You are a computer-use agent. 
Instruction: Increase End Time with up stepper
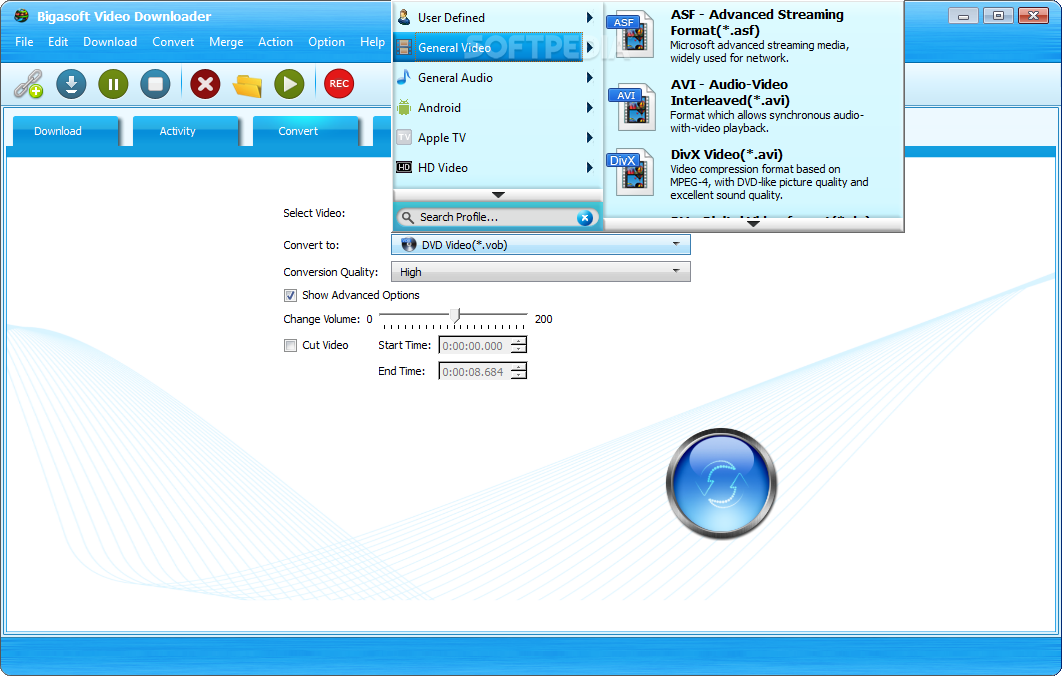pos(519,368)
